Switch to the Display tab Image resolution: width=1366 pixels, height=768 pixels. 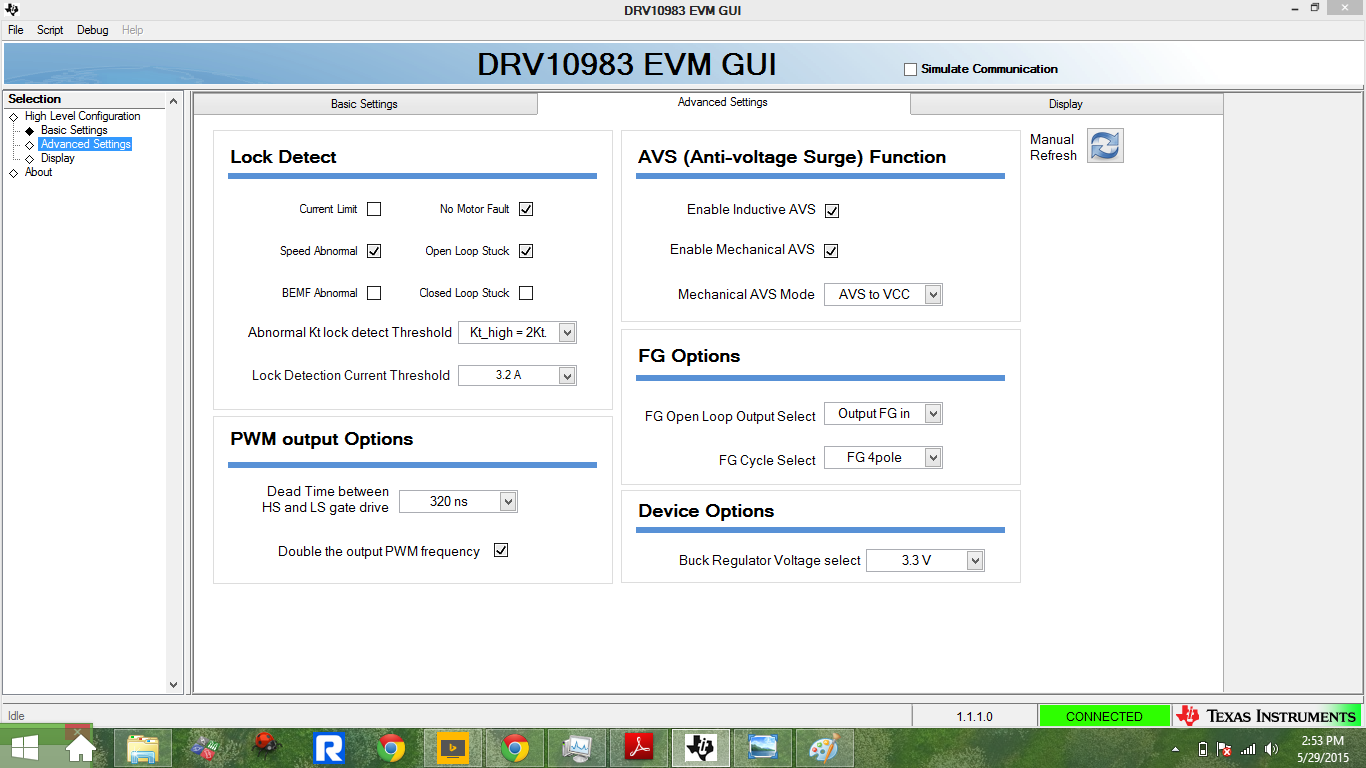coord(1066,104)
